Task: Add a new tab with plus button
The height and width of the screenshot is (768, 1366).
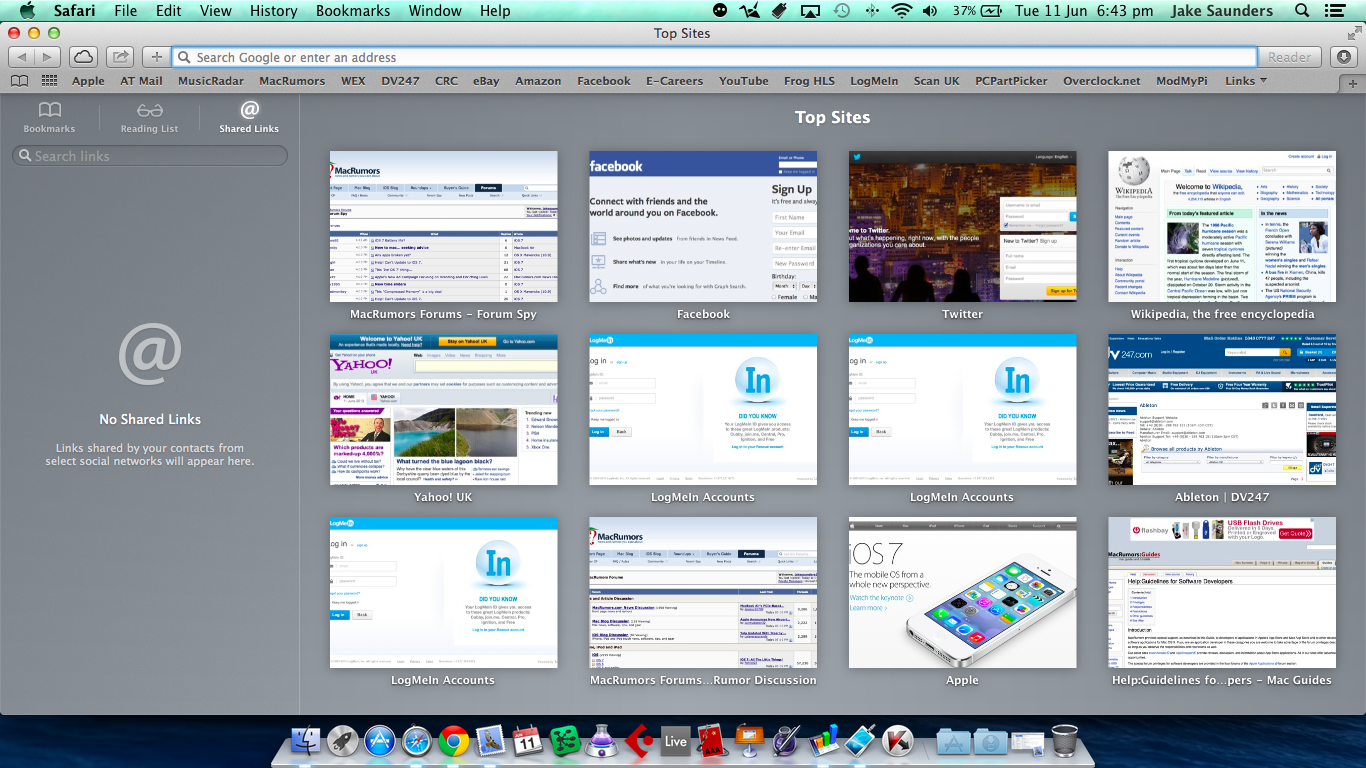Action: click(x=1353, y=82)
